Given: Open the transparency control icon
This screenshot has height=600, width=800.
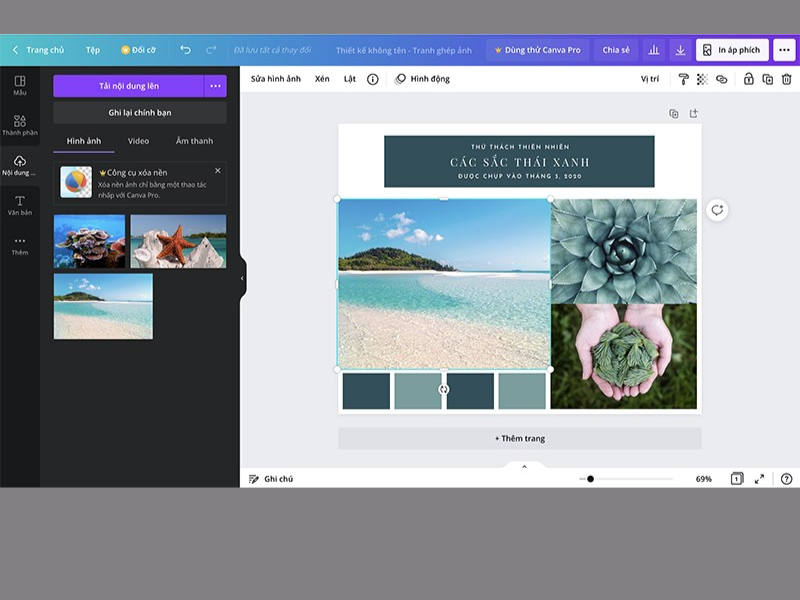Looking at the screenshot, I should click(x=701, y=80).
